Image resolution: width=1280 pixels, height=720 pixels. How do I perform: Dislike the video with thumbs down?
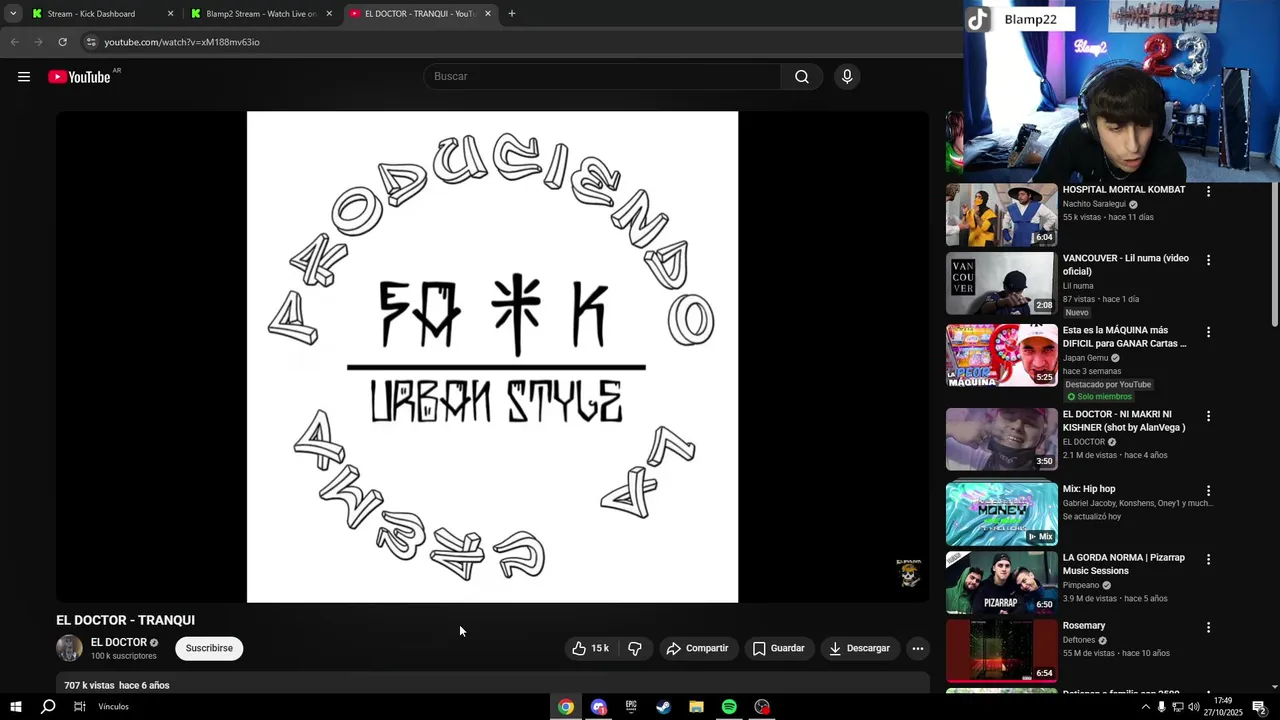(635, 648)
